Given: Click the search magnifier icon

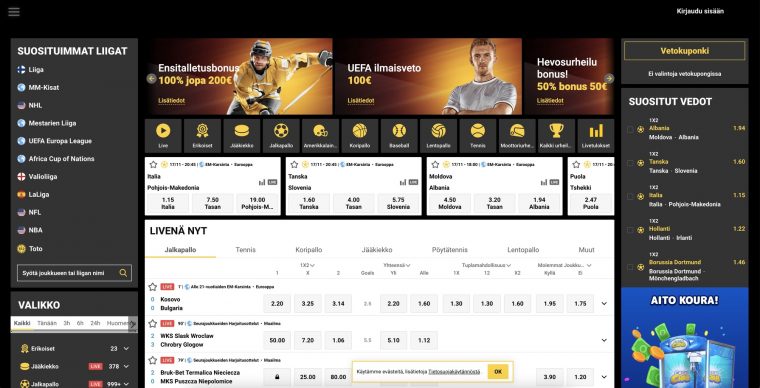Looking at the screenshot, I should [123, 273].
